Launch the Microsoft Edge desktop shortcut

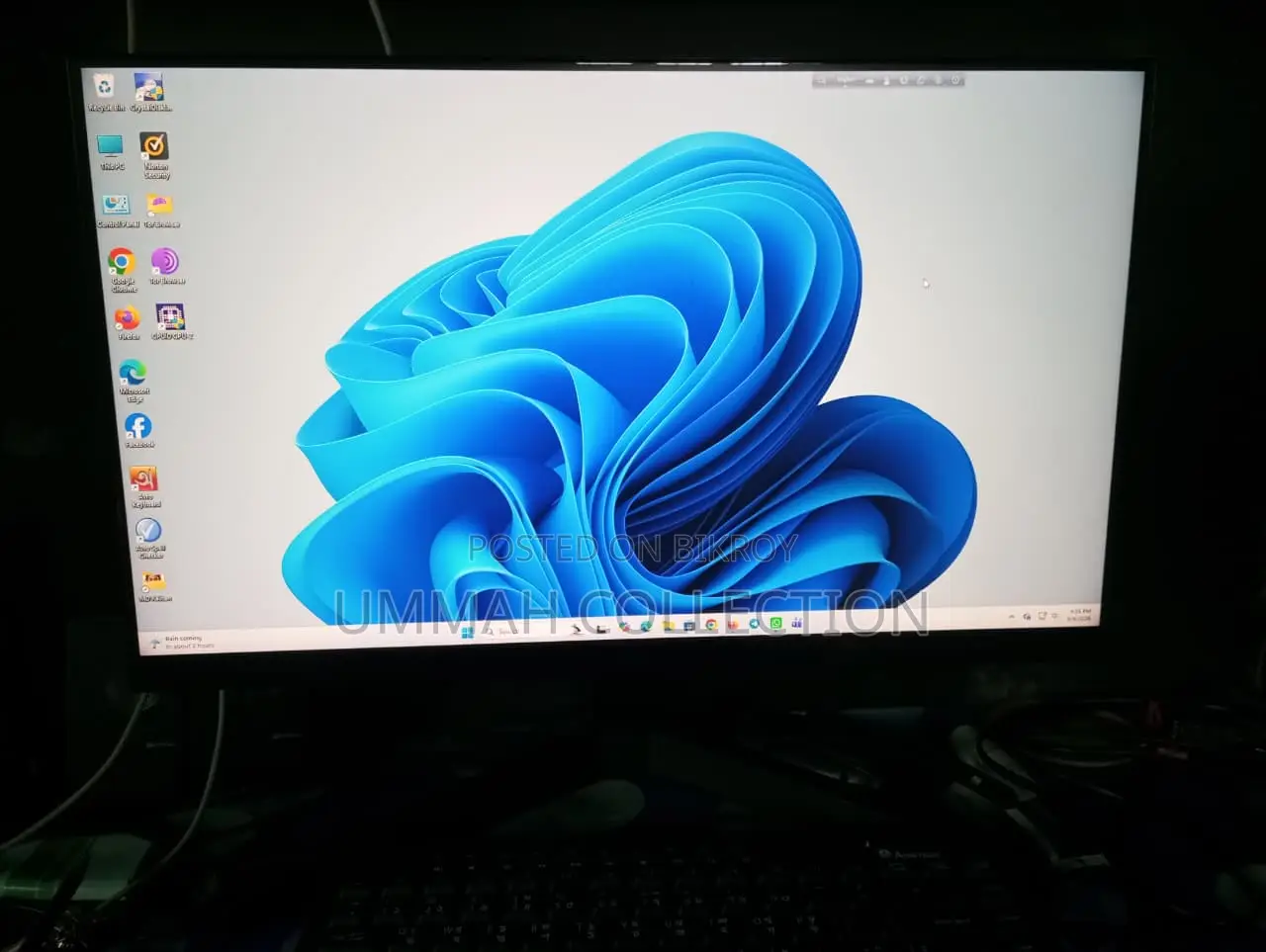[133, 381]
